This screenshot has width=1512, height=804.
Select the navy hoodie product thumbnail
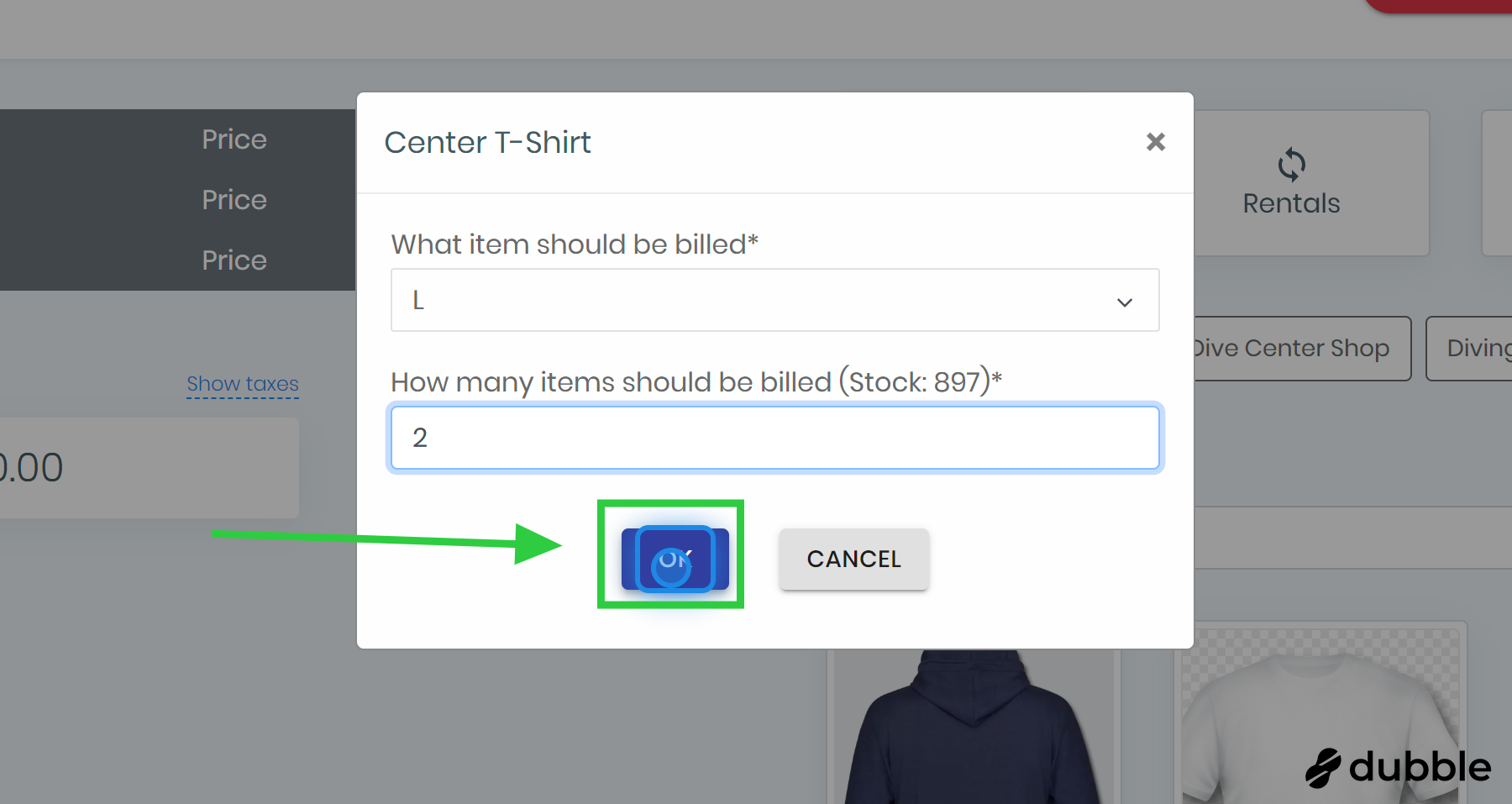click(x=972, y=727)
